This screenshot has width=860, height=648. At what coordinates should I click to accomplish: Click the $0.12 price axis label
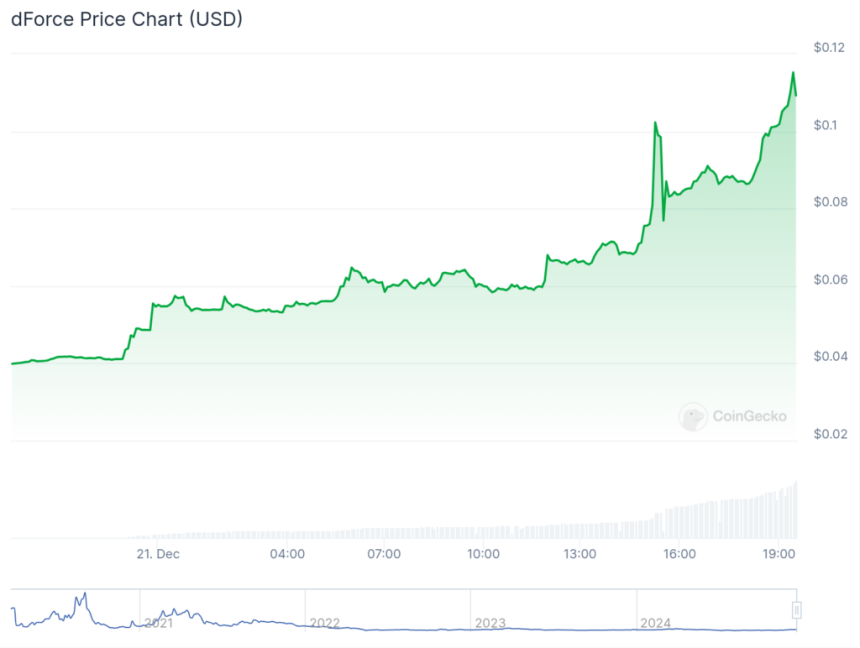tap(831, 47)
